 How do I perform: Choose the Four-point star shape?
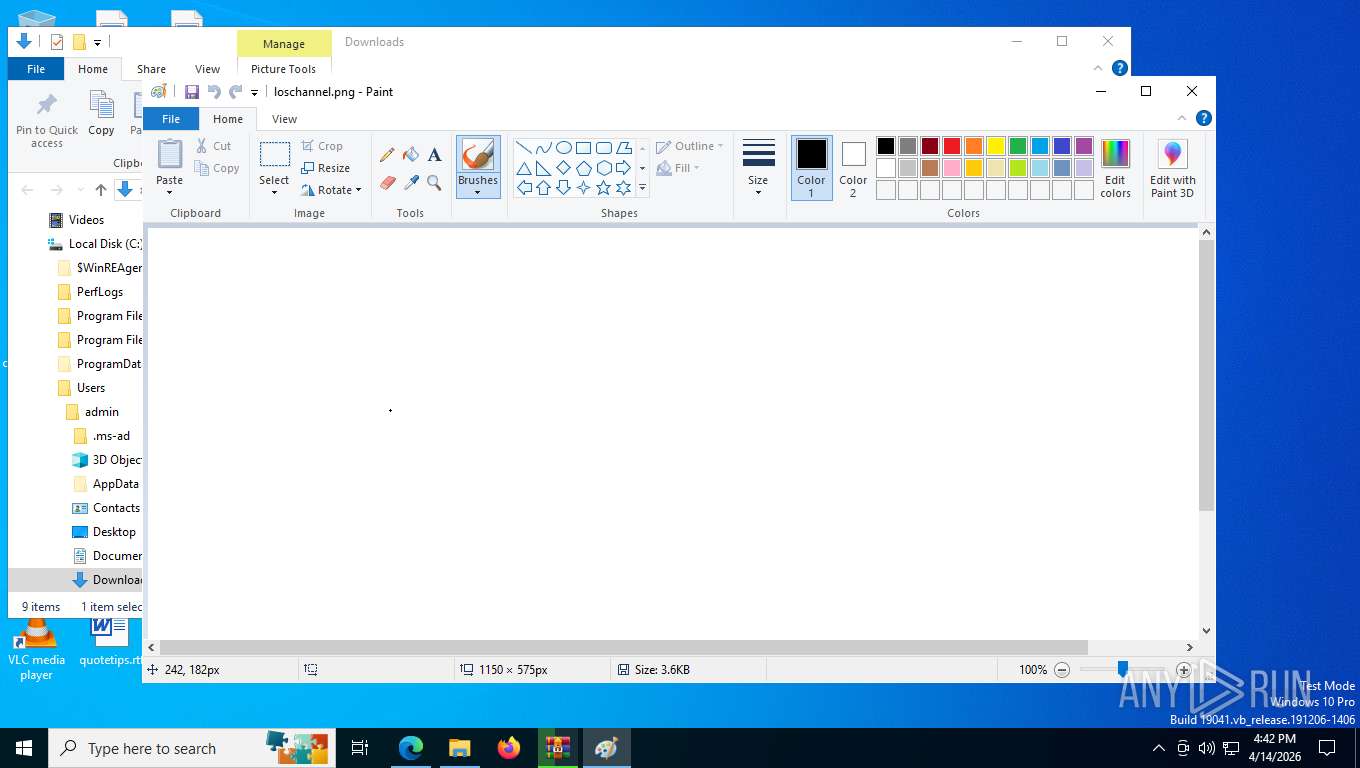pos(584,187)
